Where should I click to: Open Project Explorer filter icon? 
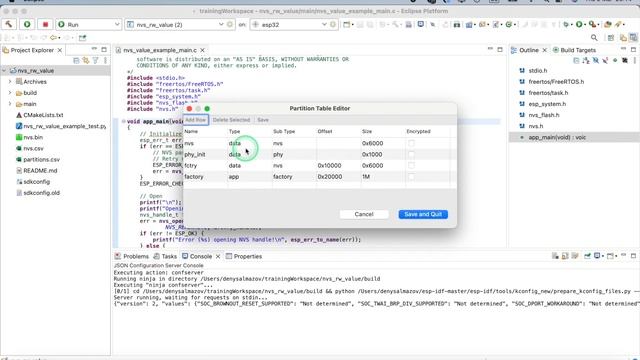click(96, 60)
